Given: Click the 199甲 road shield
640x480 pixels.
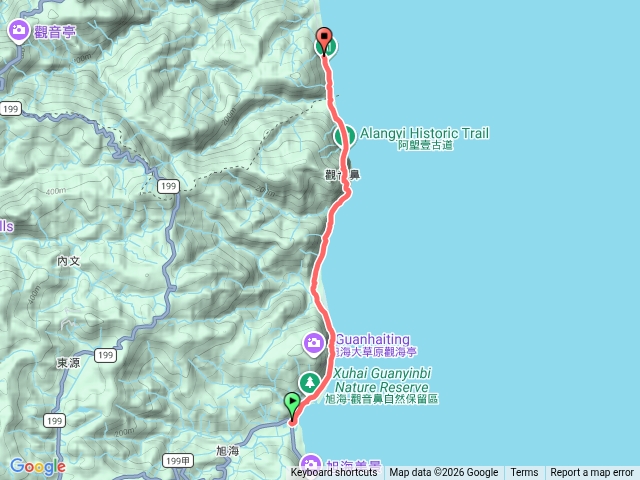Looking at the screenshot, I should pos(178,461).
